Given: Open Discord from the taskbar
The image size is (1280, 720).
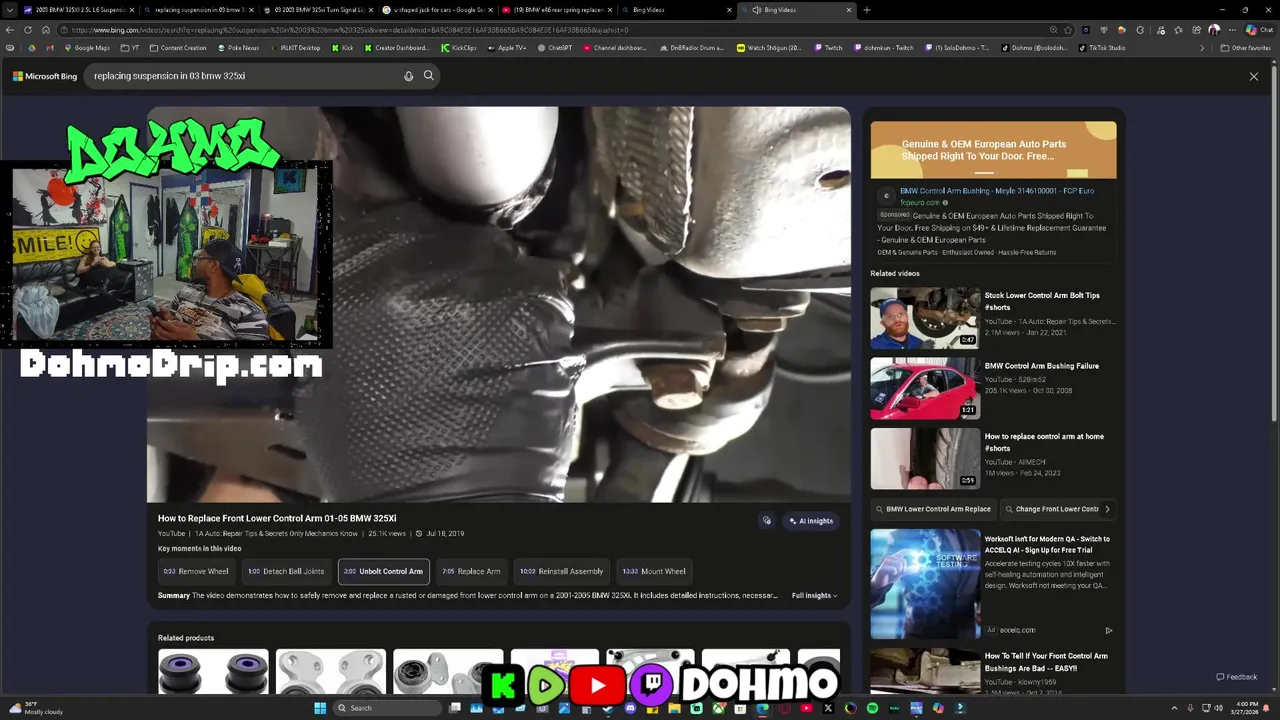Looking at the screenshot, I should point(630,708).
